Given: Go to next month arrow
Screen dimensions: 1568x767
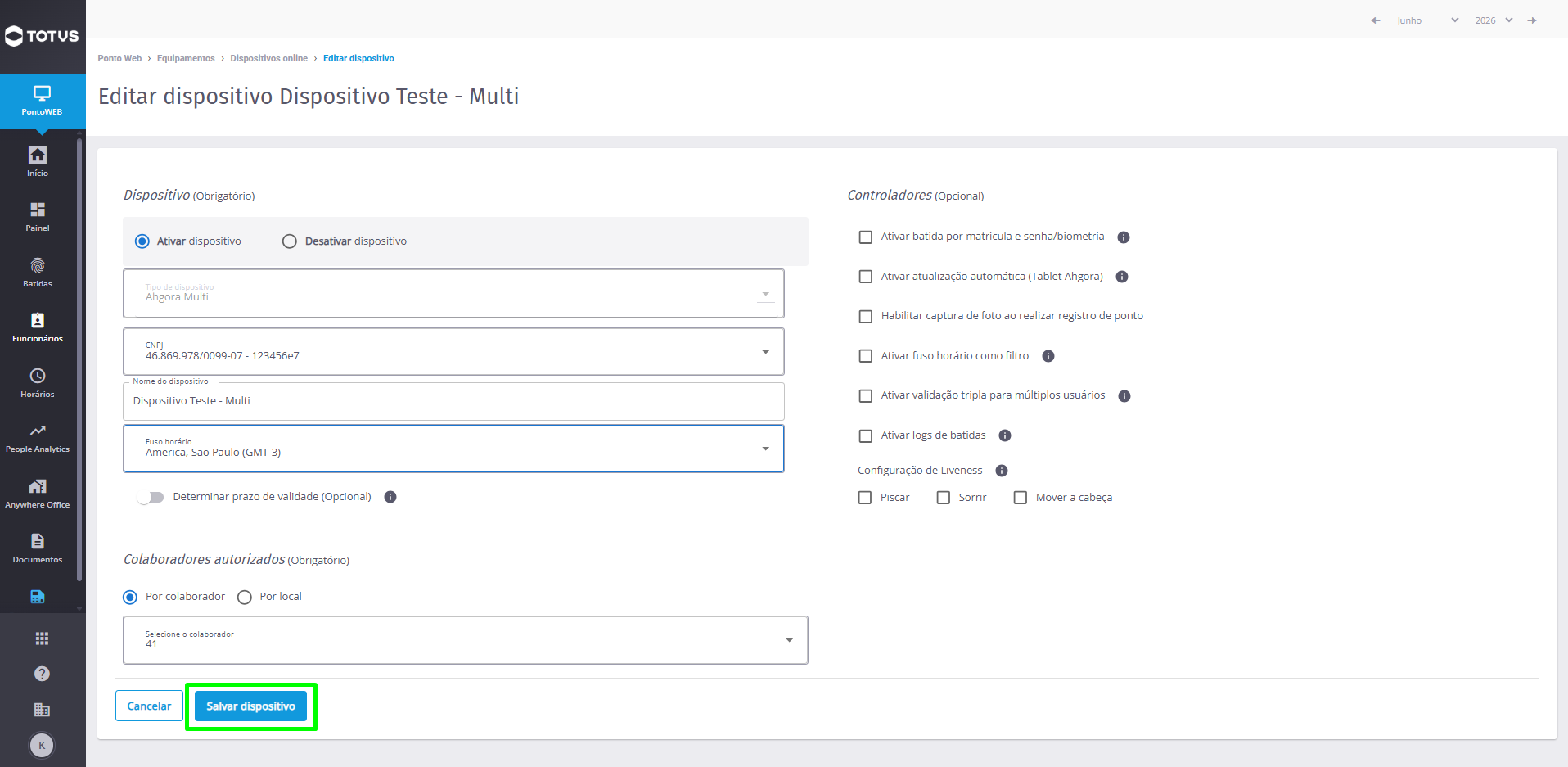Looking at the screenshot, I should [1532, 20].
